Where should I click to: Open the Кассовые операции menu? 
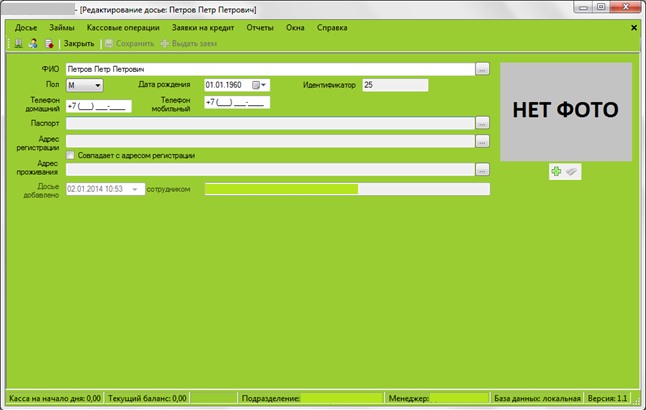123,28
